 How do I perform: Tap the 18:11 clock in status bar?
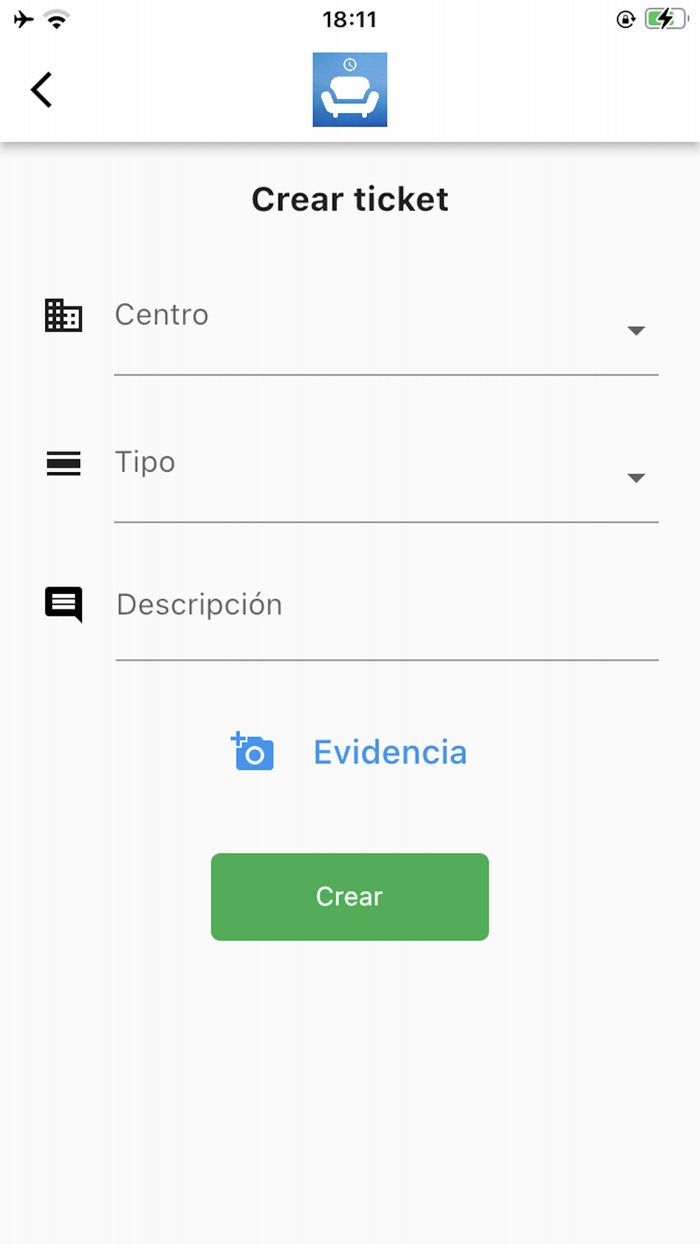pos(350,19)
